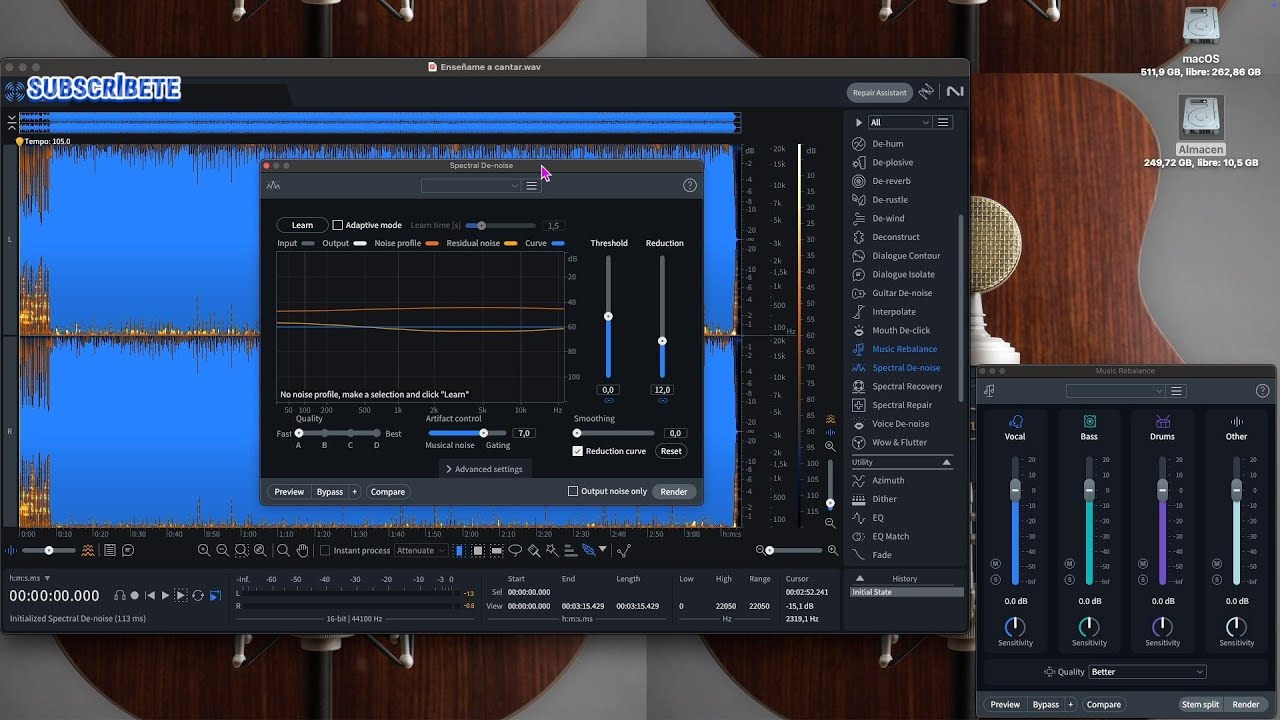Click the Artifact control slider handle
1280x720 pixels.
point(483,433)
